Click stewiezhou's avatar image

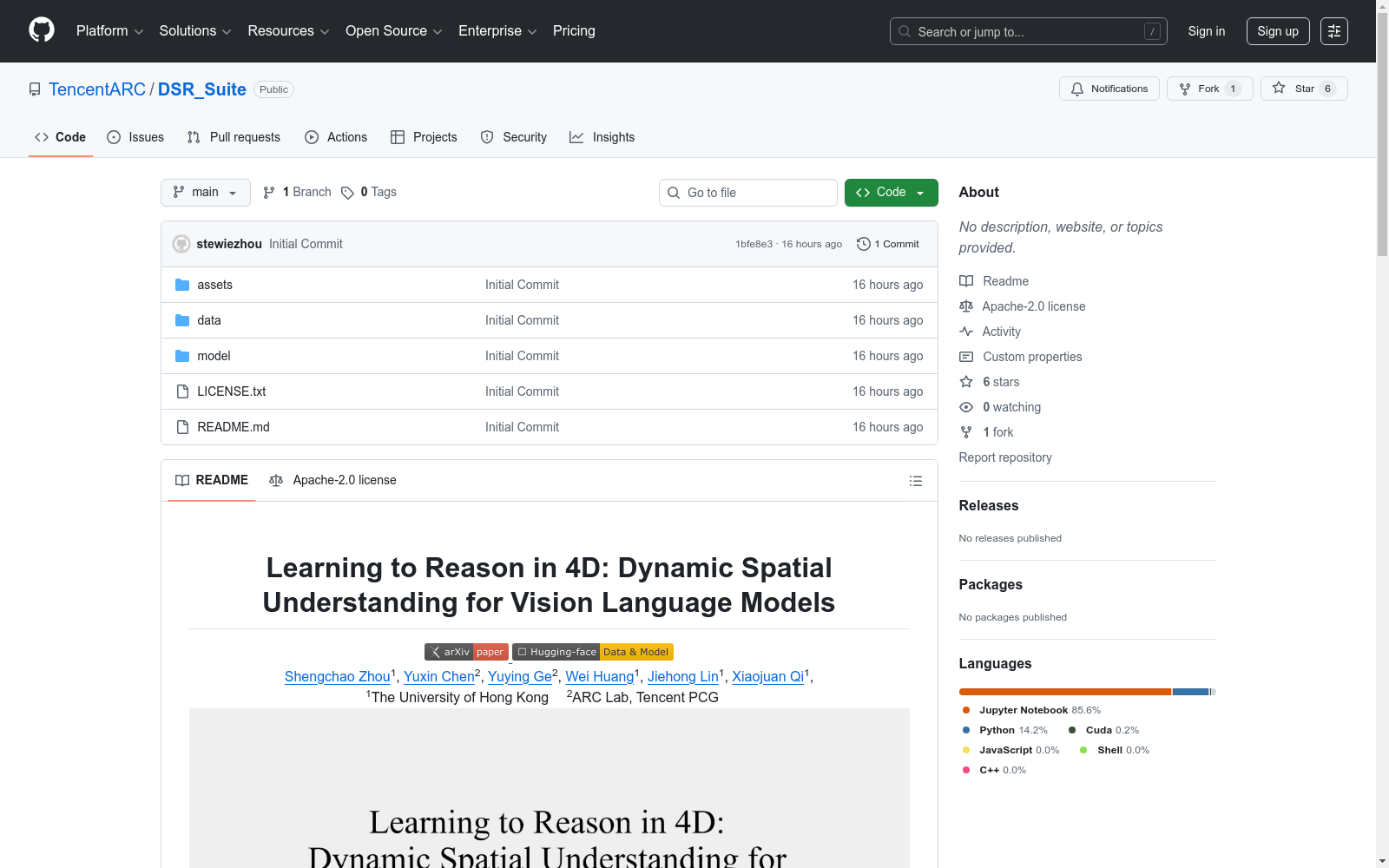pyautogui.click(x=181, y=244)
